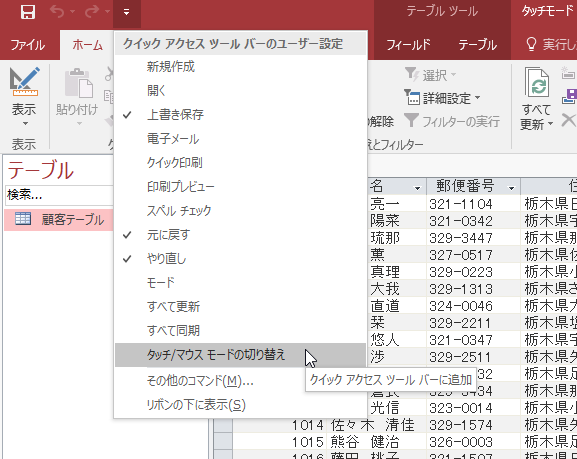Click the Redo arrow icon

(x=92, y=12)
